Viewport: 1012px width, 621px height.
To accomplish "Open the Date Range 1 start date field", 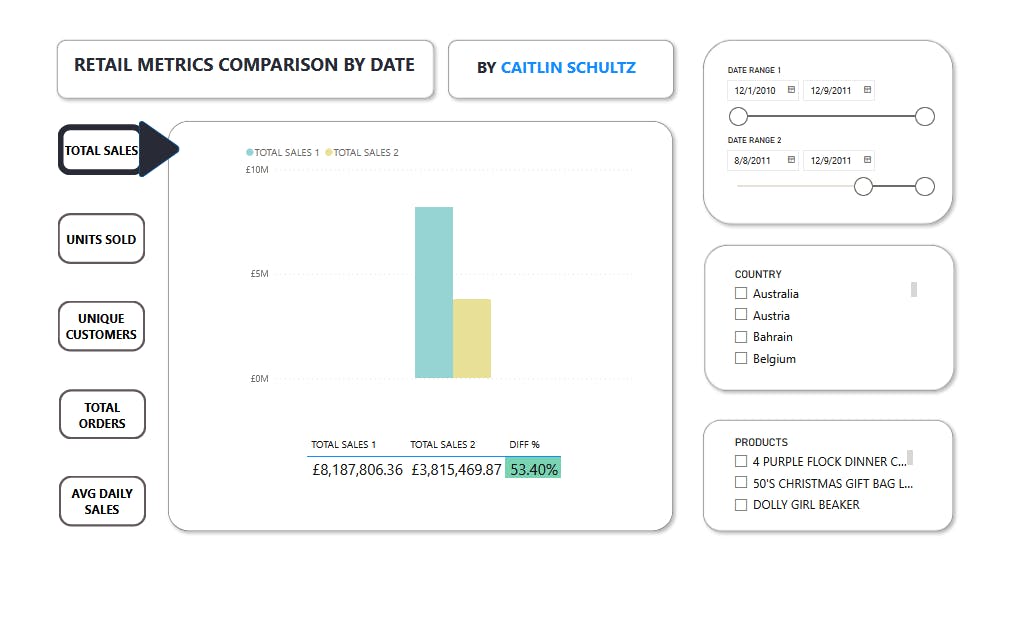I will tap(757, 89).
